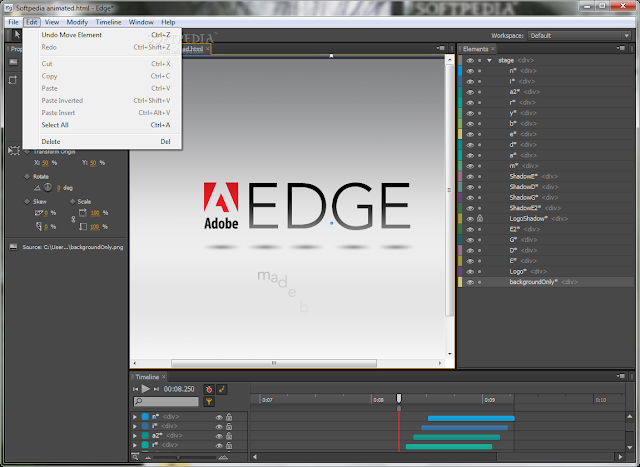The width and height of the screenshot is (640, 467).
Task: Click the yellow funnel filter icon in Timeline
Action: (209, 402)
